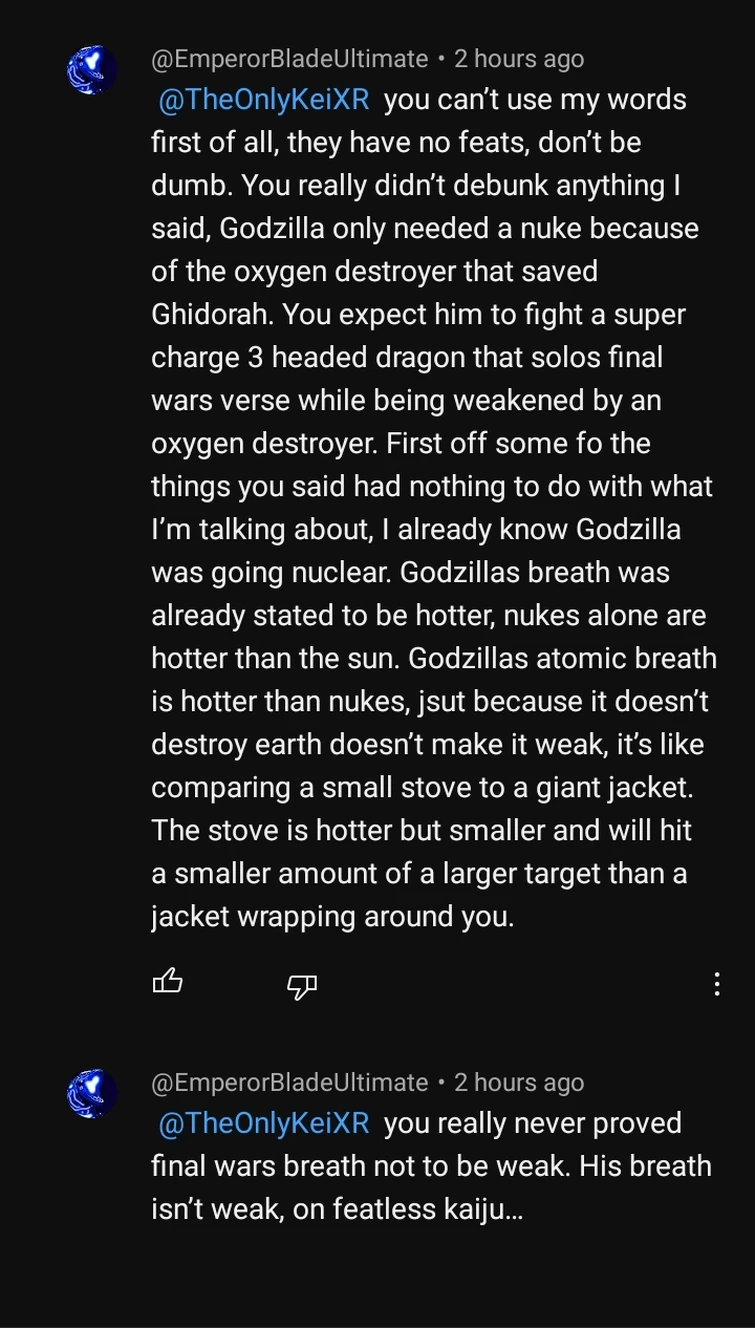Open the second comment's '2 hours ago' timestamp
Image resolution: width=755 pixels, height=1328 pixels.
tap(519, 1082)
